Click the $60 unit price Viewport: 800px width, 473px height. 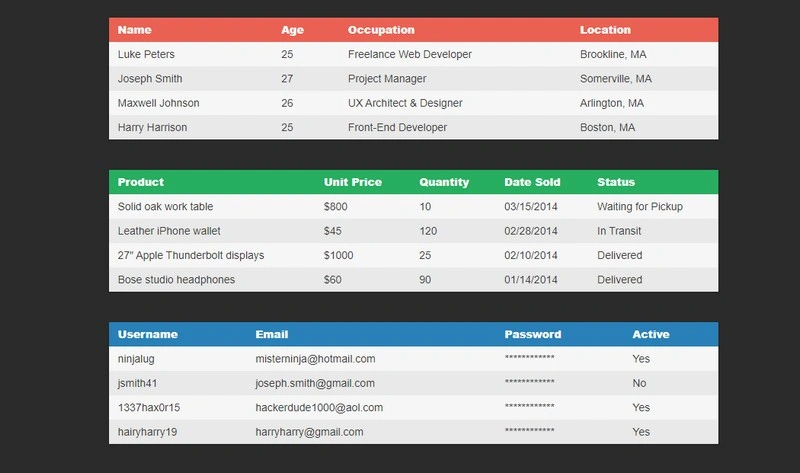pos(332,280)
